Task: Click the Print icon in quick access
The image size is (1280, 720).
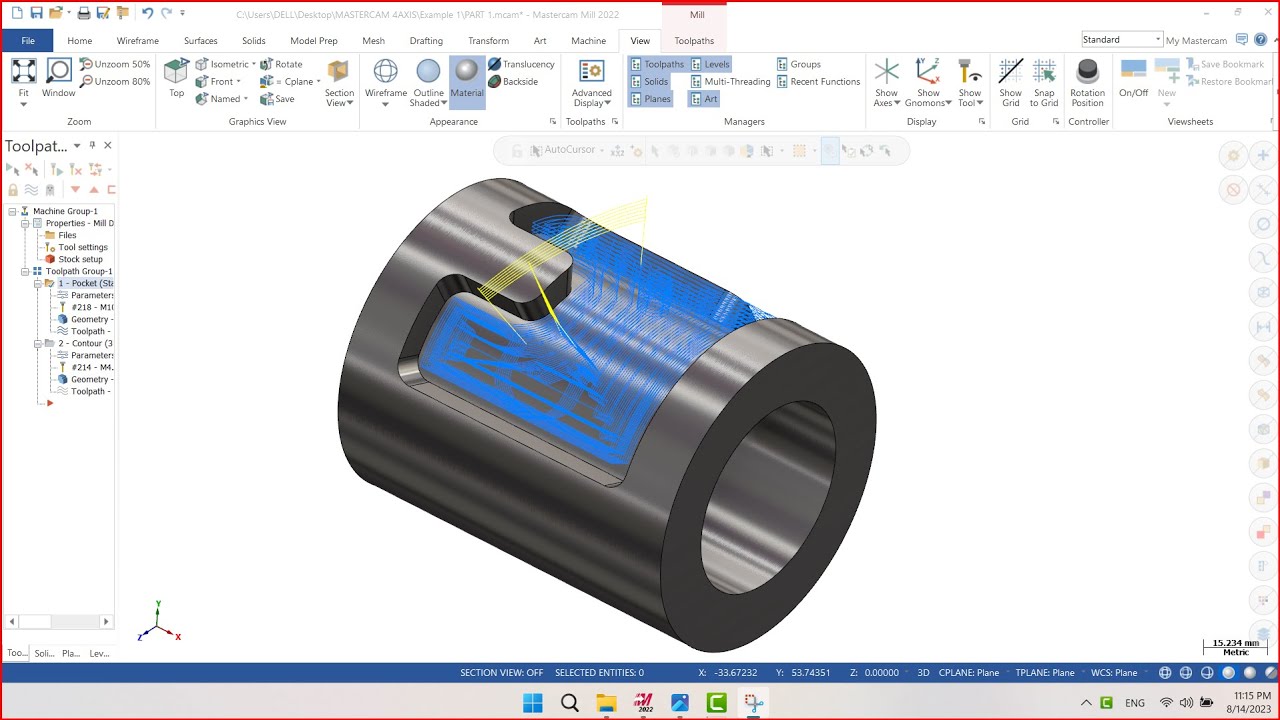Action: click(x=84, y=13)
